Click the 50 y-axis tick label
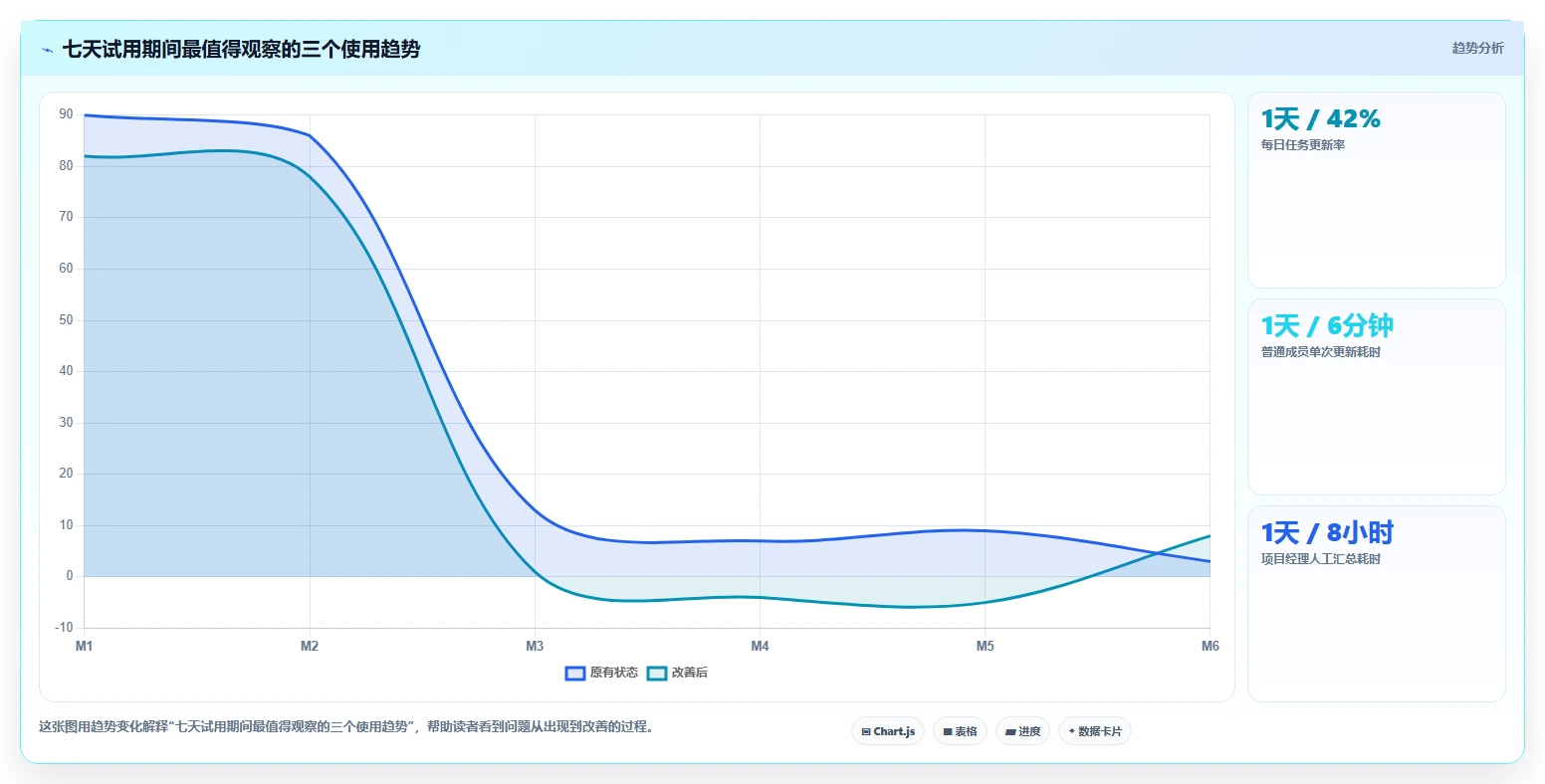The height and width of the screenshot is (784, 1545). click(66, 320)
